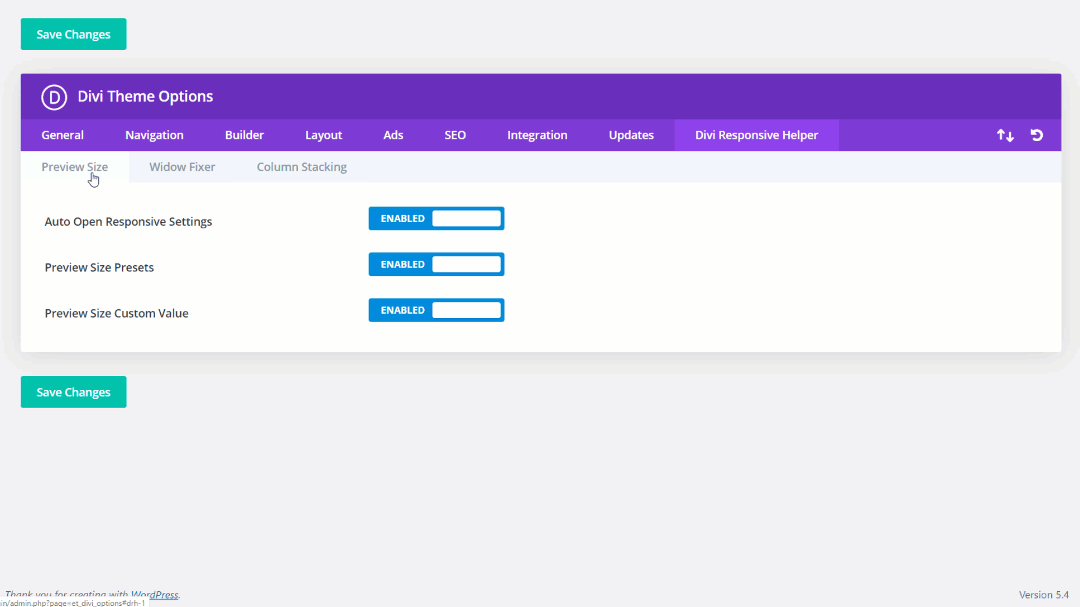The height and width of the screenshot is (607, 1080).
Task: Open the Column Stacking sub-tab
Action: tap(302, 167)
